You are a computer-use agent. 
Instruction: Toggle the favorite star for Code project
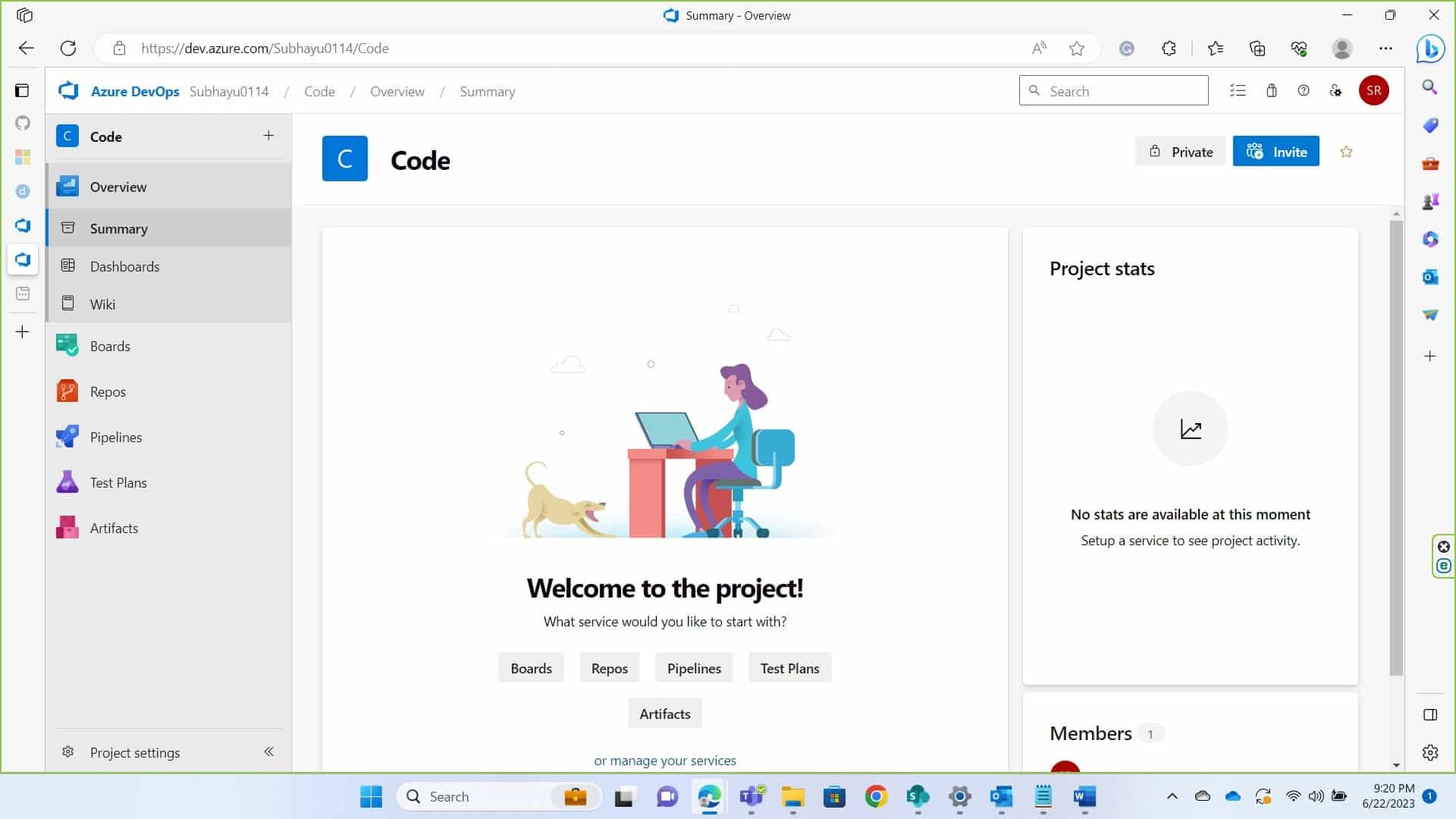(x=1346, y=152)
